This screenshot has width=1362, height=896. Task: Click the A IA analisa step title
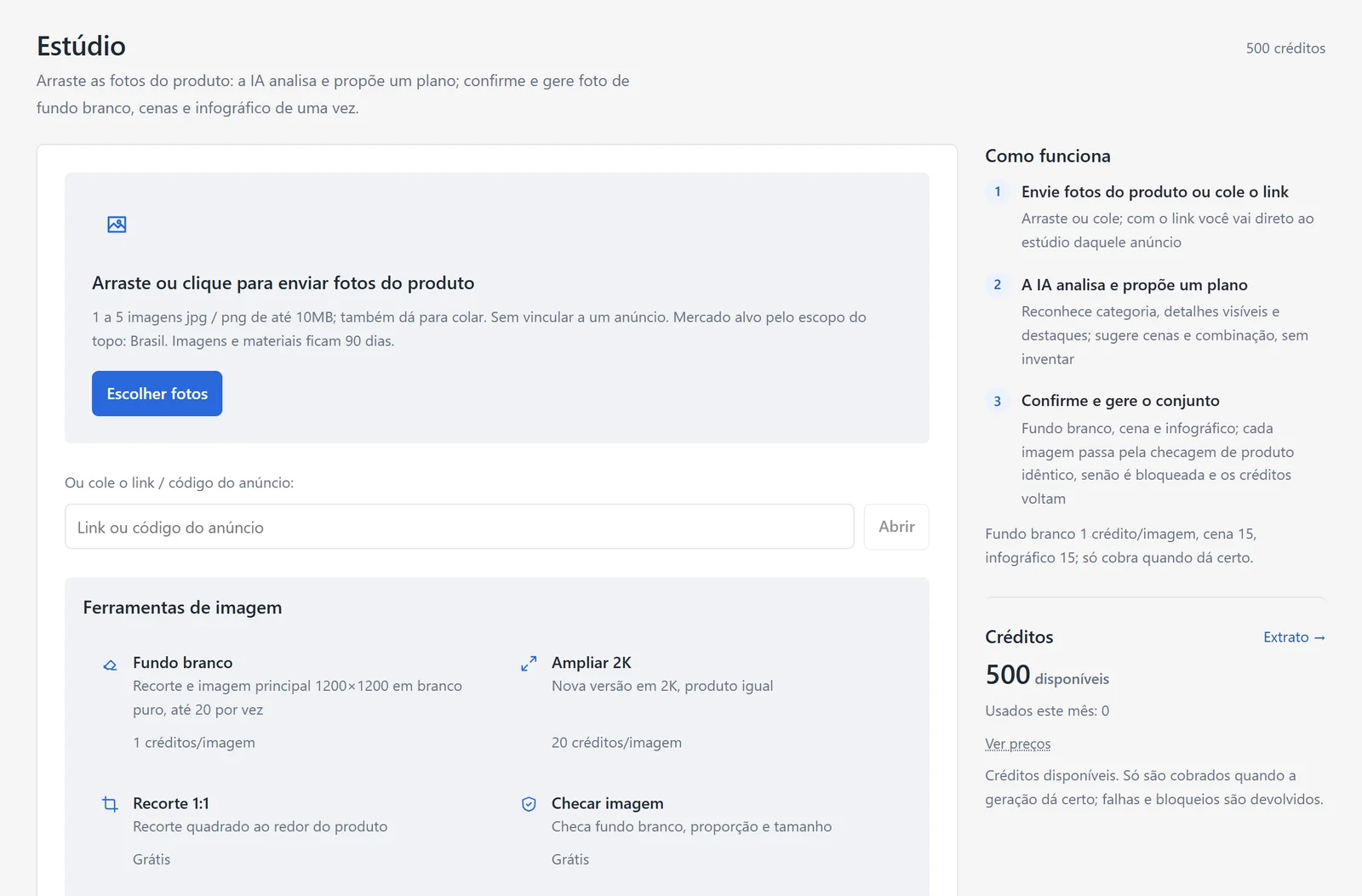1135,285
